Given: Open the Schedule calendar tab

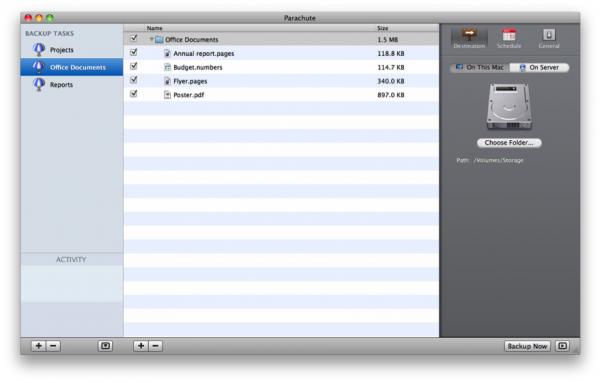Looking at the screenshot, I should pos(509,38).
